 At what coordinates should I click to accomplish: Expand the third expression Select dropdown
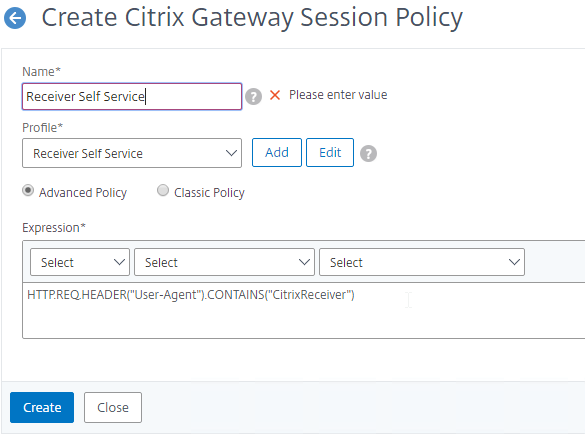point(422,262)
